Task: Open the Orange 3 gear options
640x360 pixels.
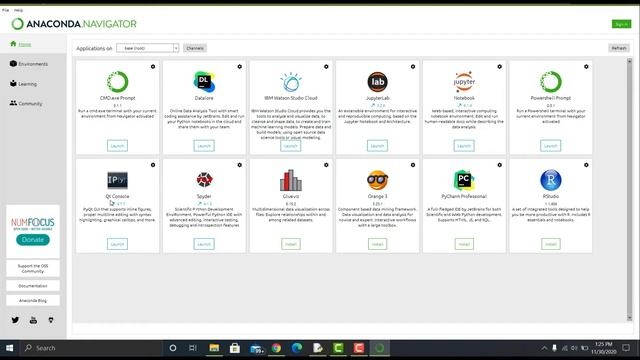Action: 413,165
